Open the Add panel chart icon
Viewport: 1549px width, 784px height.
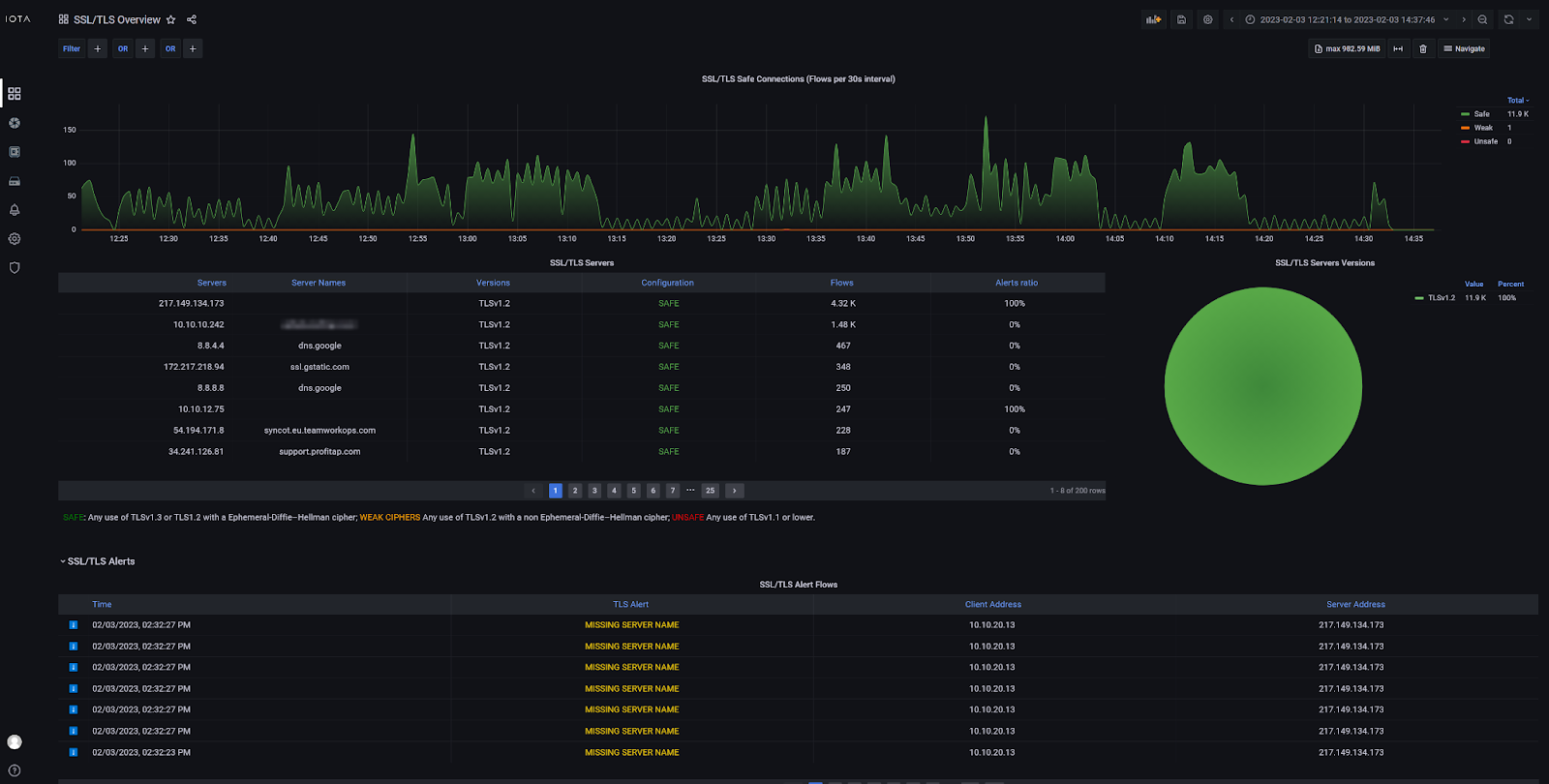[x=1153, y=19]
